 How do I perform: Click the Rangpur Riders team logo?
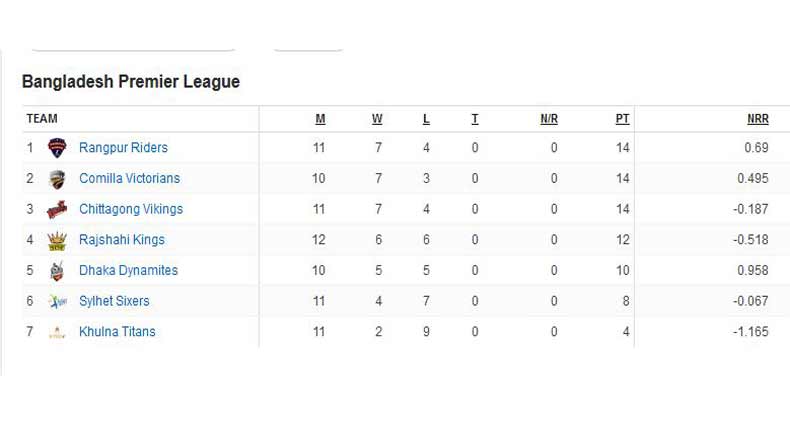57,148
